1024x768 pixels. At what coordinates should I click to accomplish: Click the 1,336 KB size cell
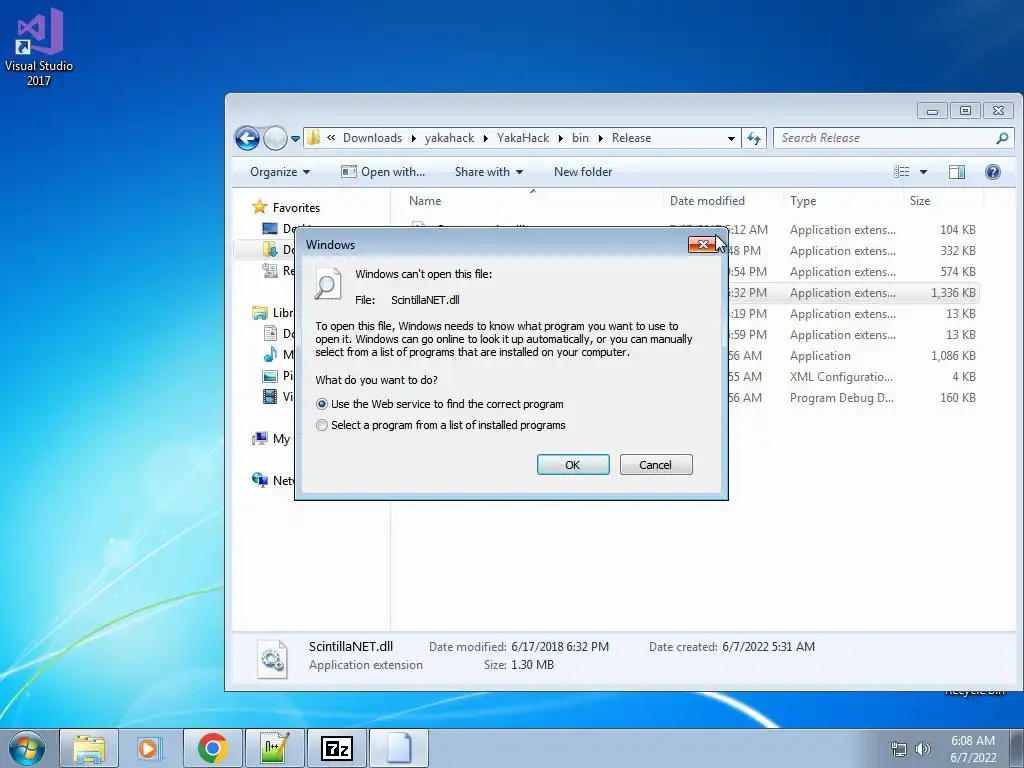(953, 293)
